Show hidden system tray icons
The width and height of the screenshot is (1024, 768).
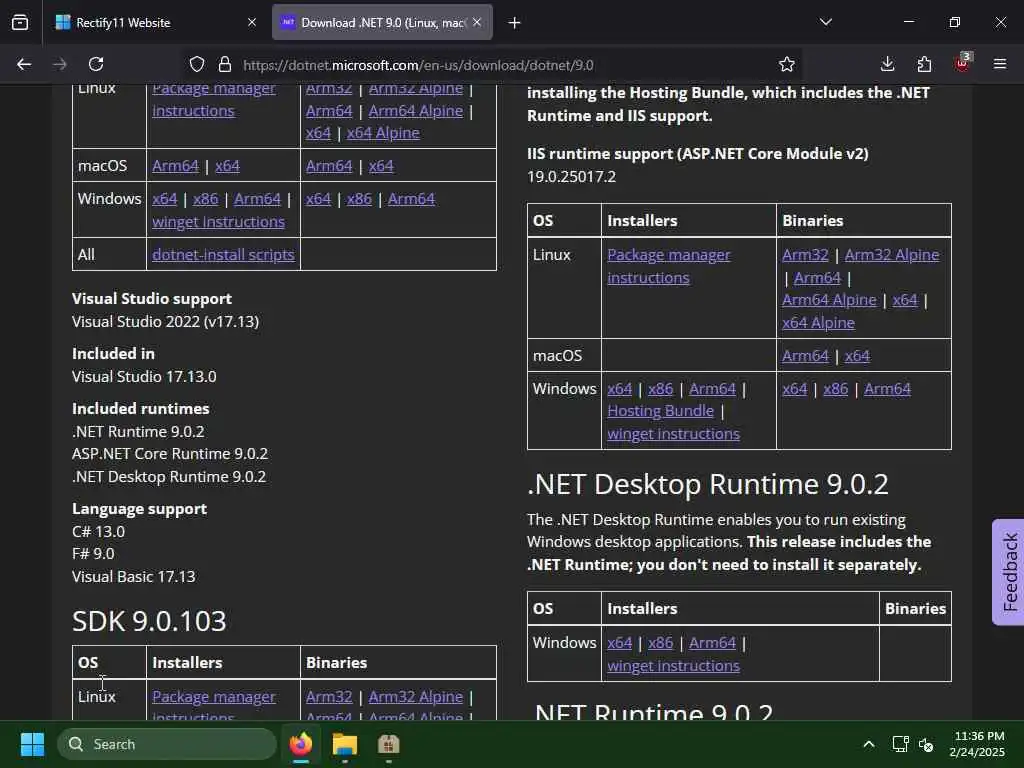(x=869, y=744)
